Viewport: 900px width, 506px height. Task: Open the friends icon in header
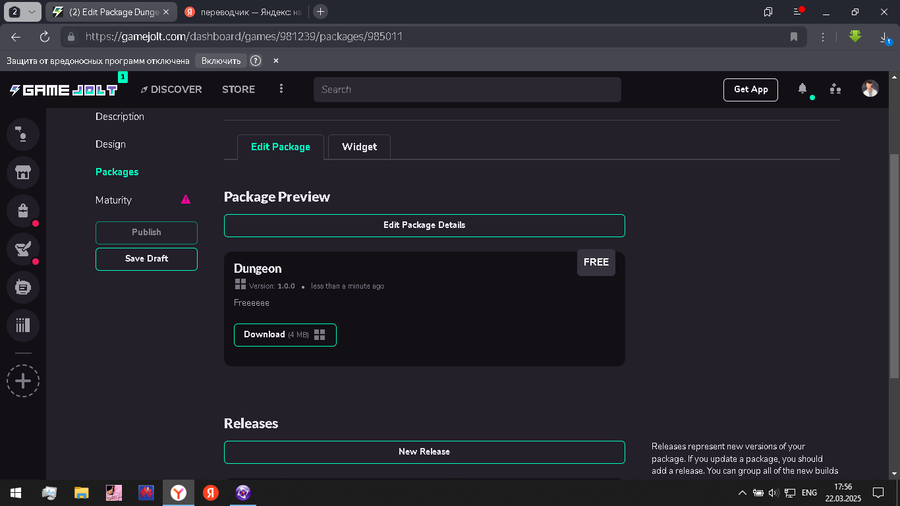click(835, 89)
